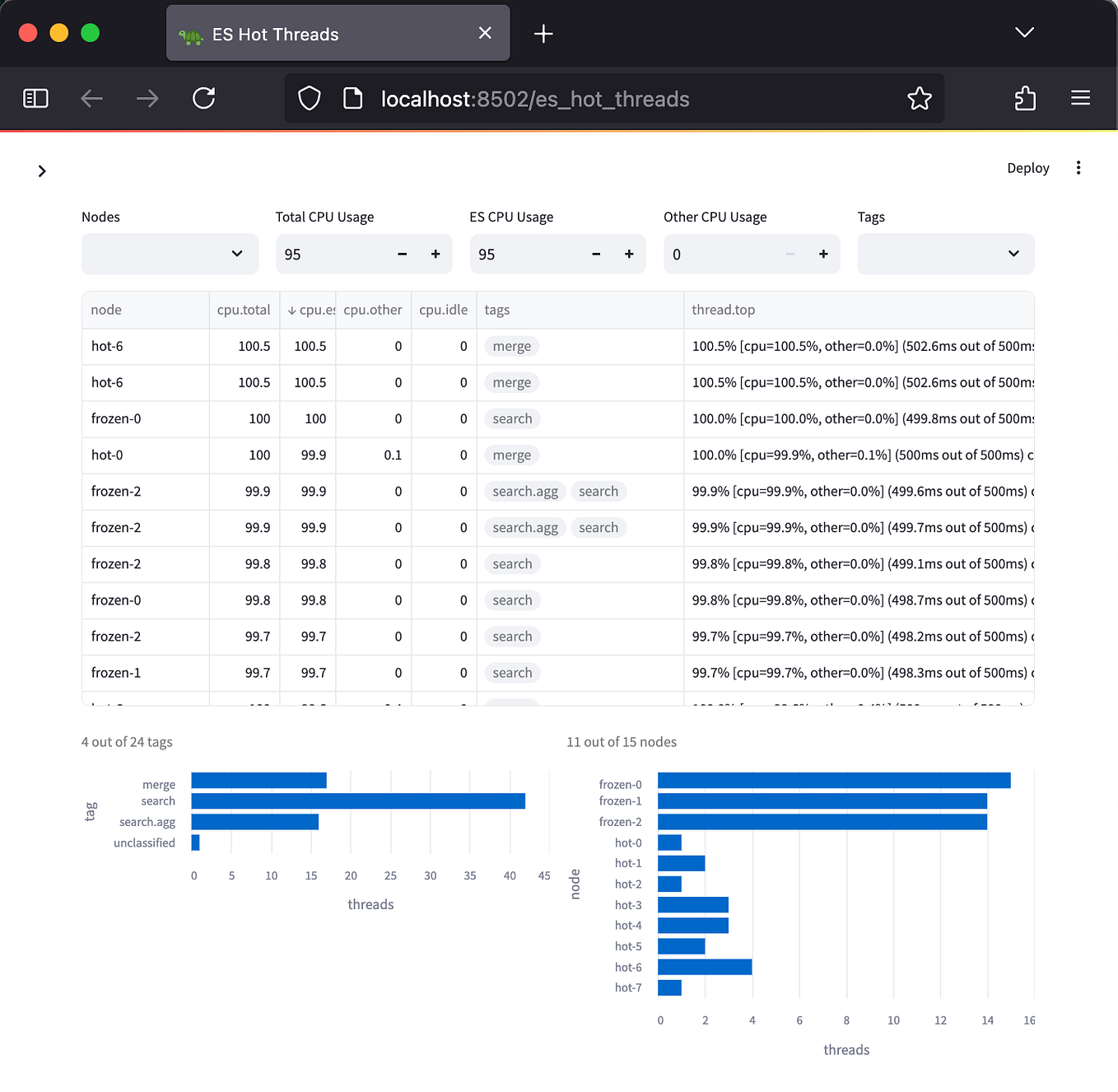Open the tab list chevron
Screen dimensions: 1118x1092
point(1024,33)
